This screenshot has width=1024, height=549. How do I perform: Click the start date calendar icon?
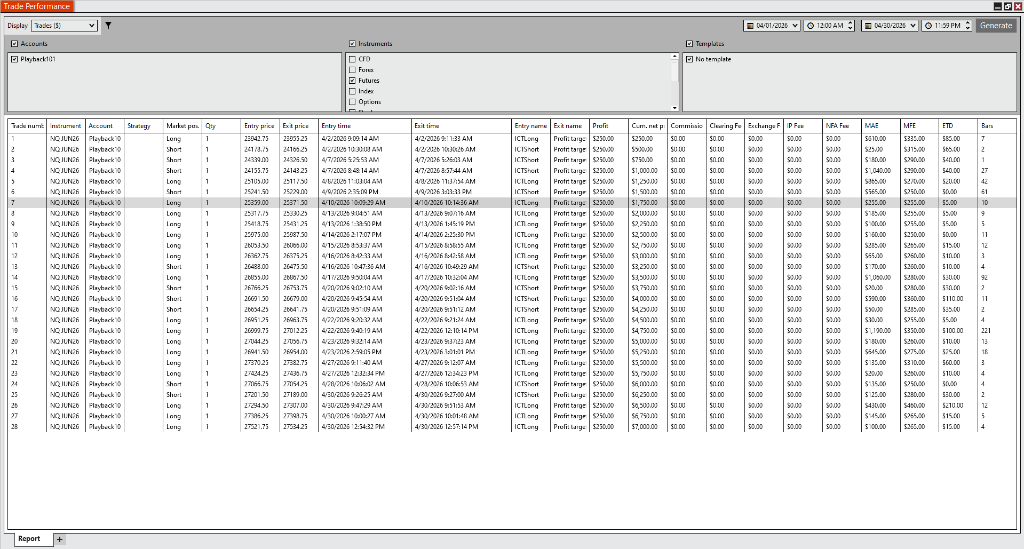point(750,25)
